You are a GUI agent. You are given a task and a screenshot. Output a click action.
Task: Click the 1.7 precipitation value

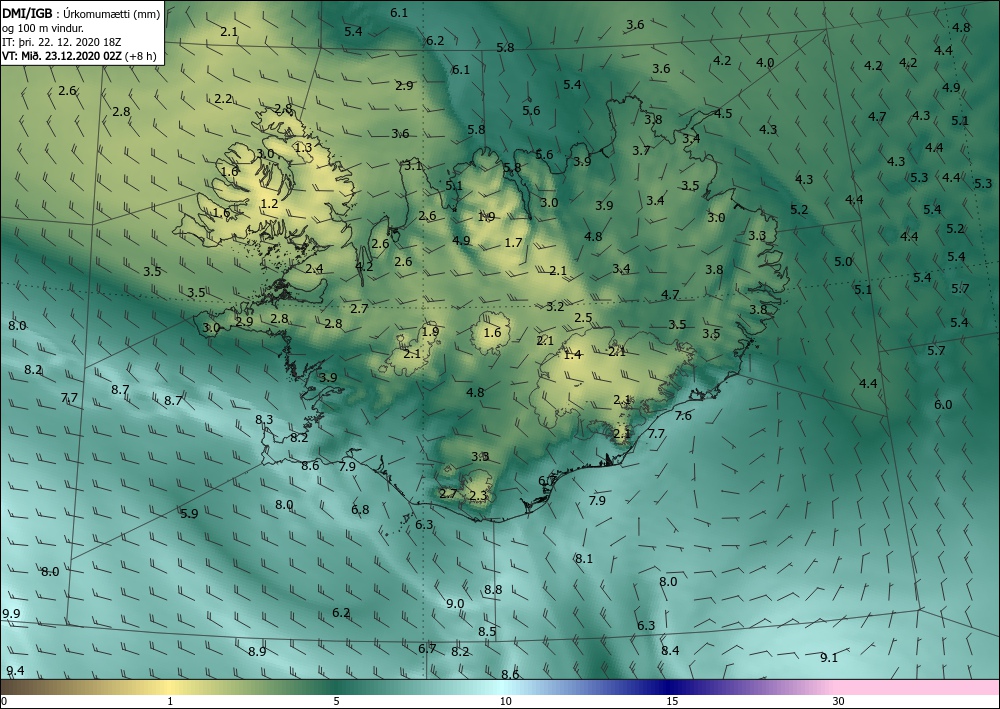pos(513,243)
